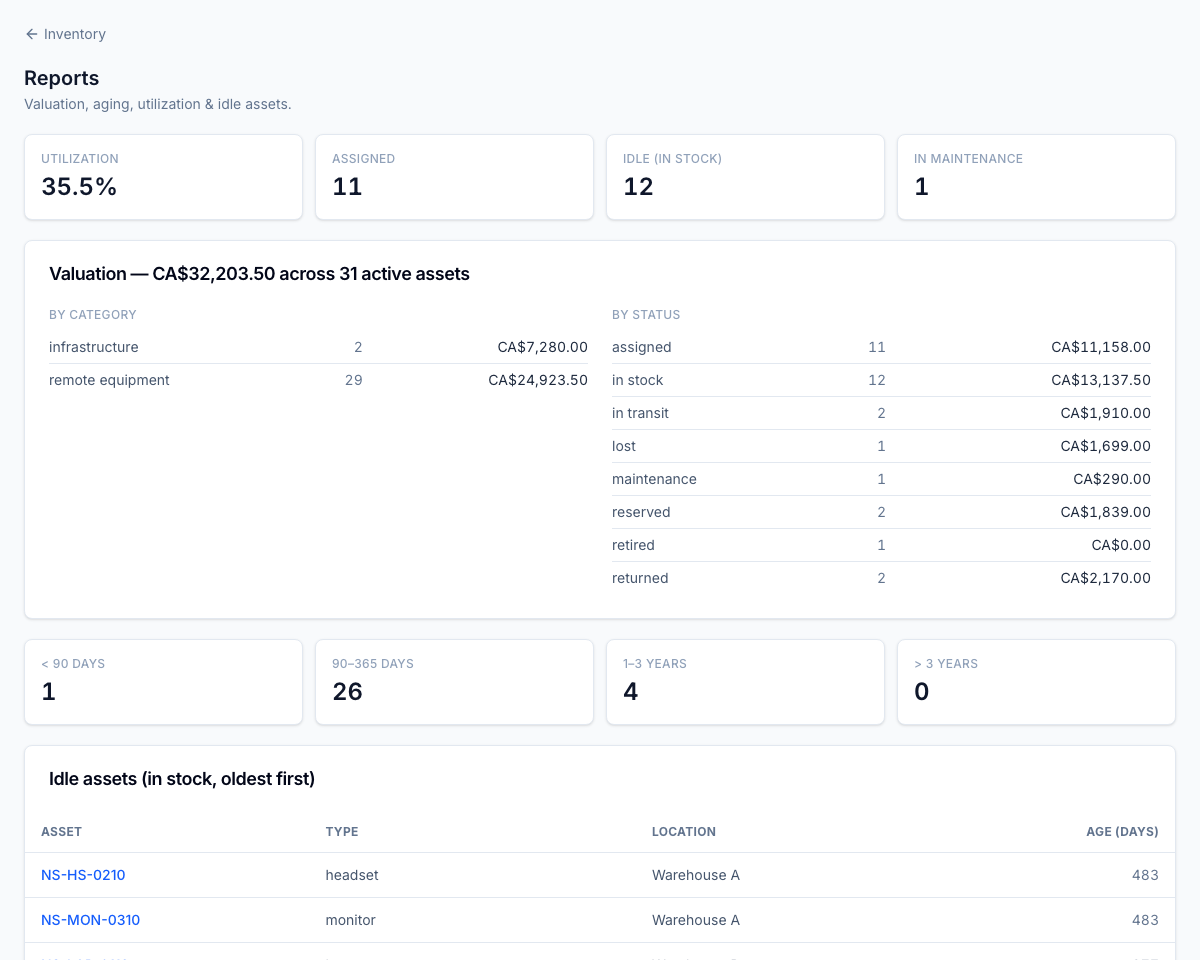Screen dimensions: 1200x960
Task: Click the CA$24,923.50 remote equipment value
Action: pos(538,380)
